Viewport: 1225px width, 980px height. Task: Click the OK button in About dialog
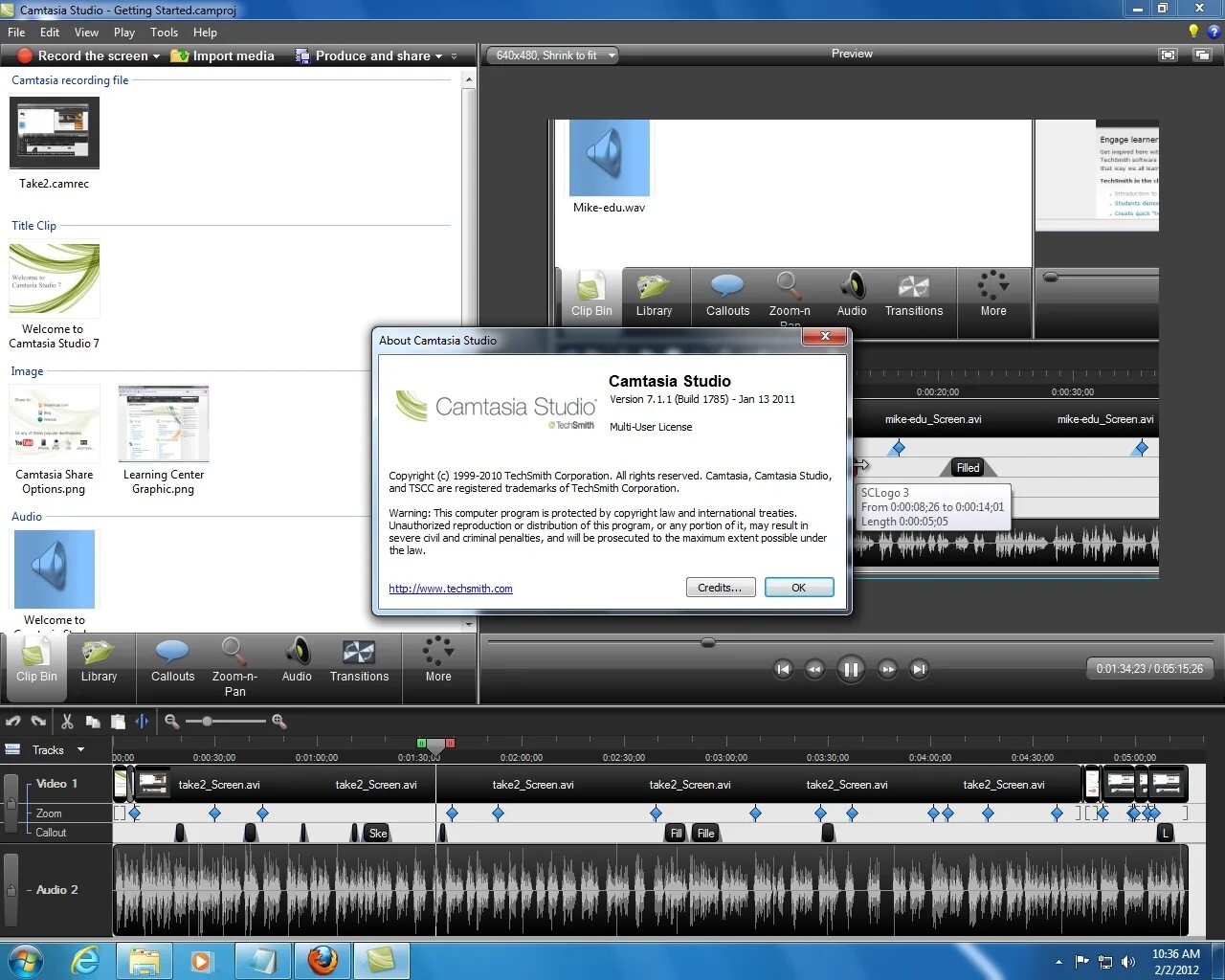coord(799,588)
